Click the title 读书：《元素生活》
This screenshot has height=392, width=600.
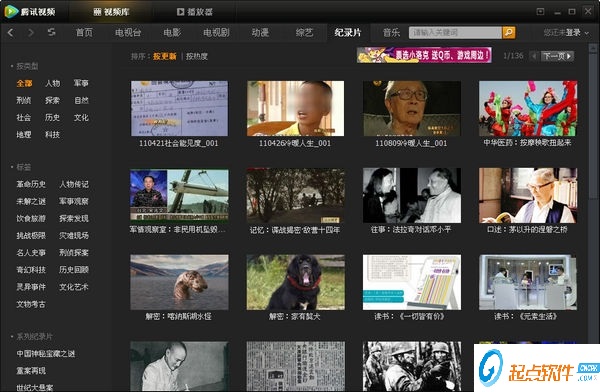(525, 317)
